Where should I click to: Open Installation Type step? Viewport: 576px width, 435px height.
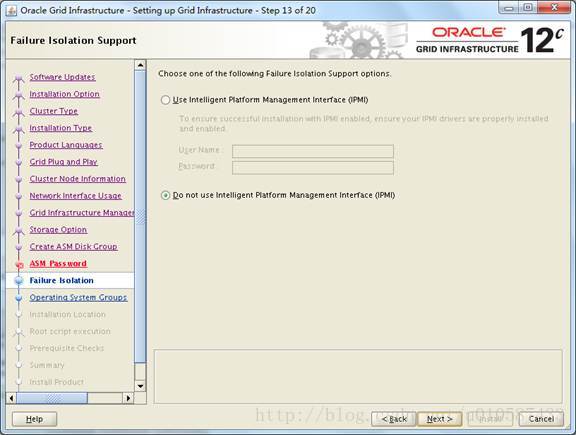61,128
